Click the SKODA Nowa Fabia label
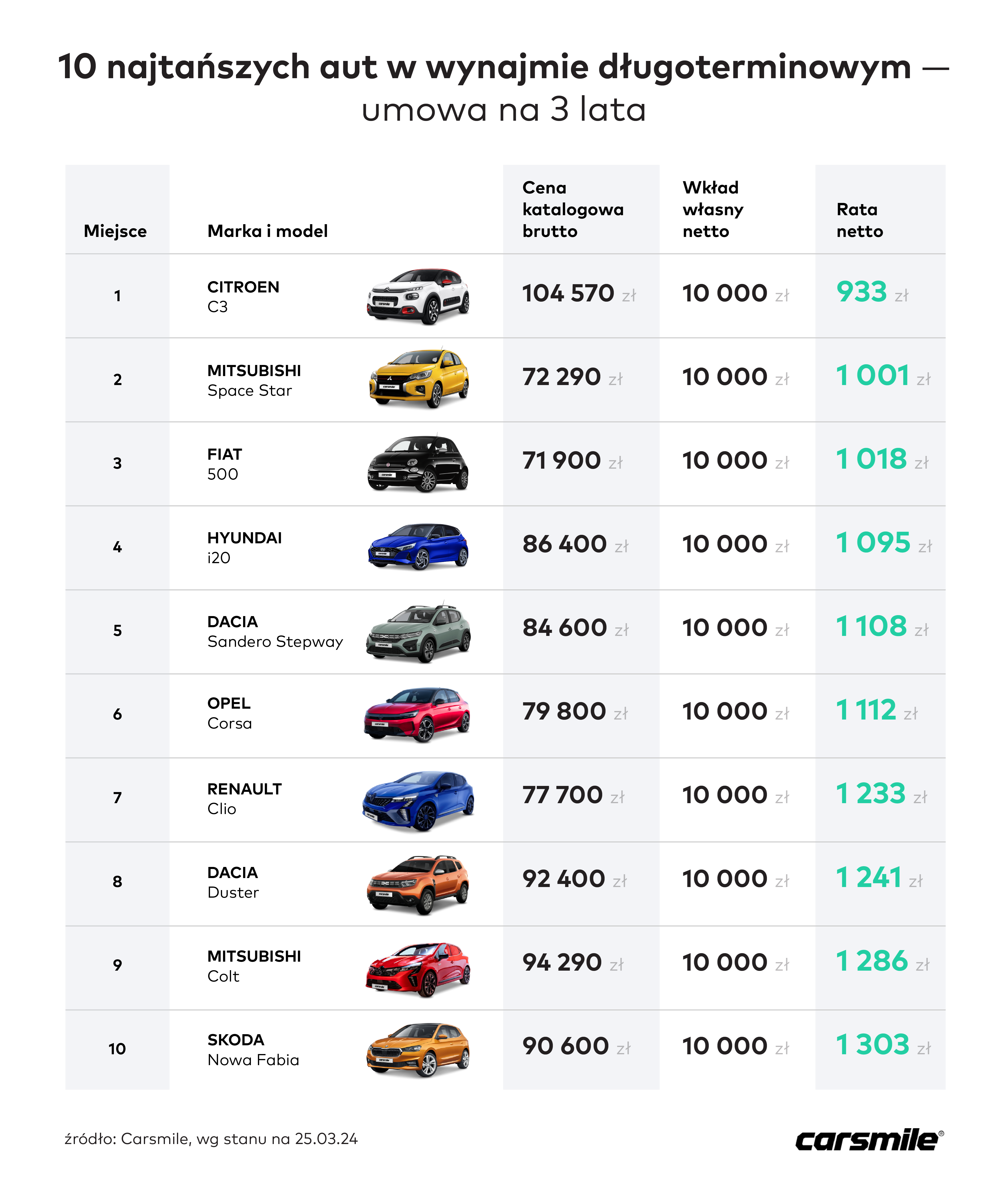1008x1196 pixels. [x=253, y=1050]
